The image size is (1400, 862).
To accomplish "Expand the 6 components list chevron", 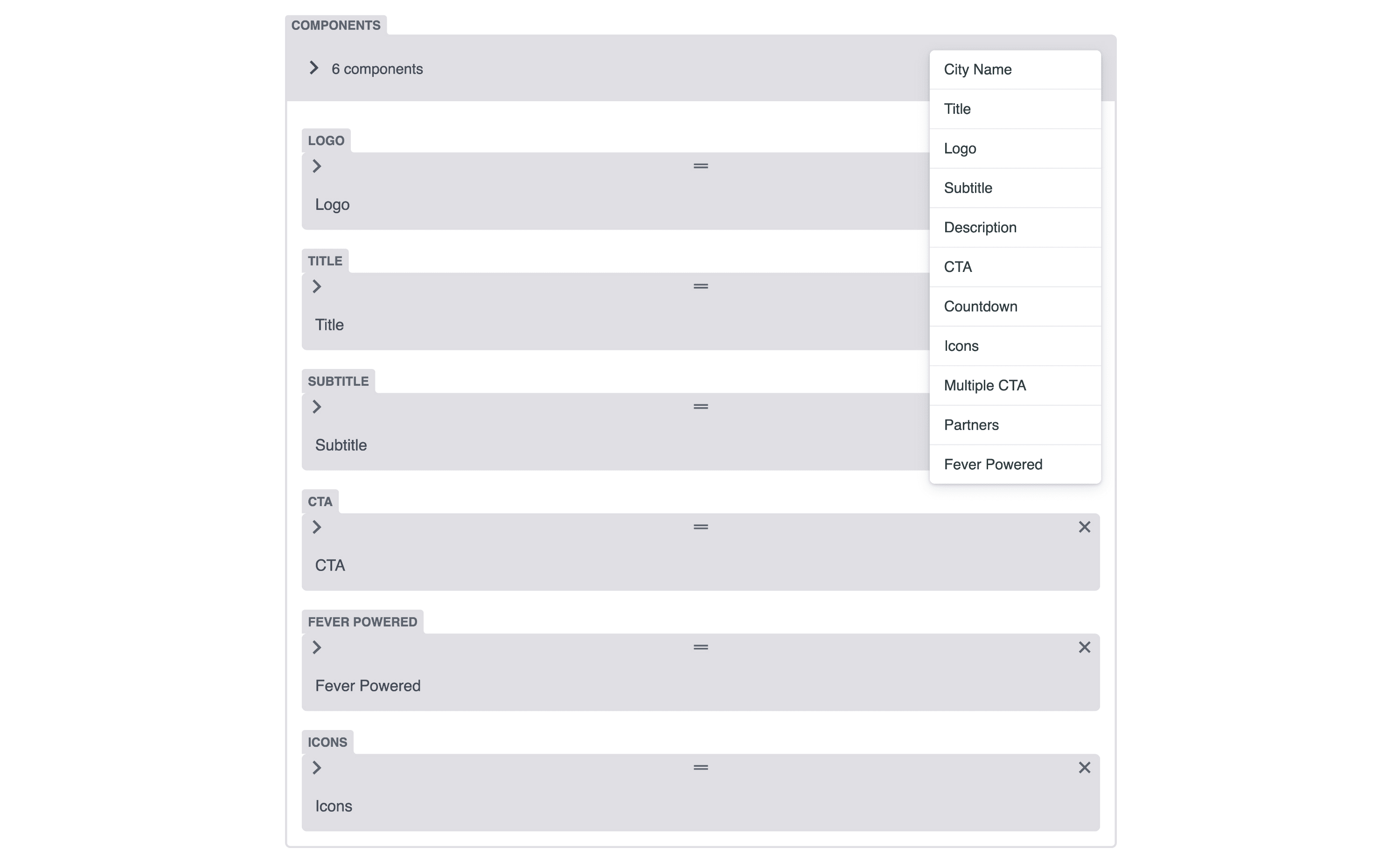I will tap(313, 68).
